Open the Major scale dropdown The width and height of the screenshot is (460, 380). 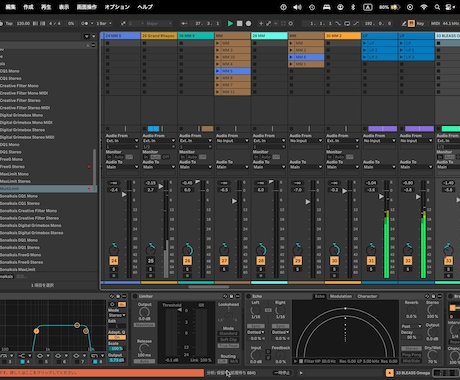click(x=159, y=23)
